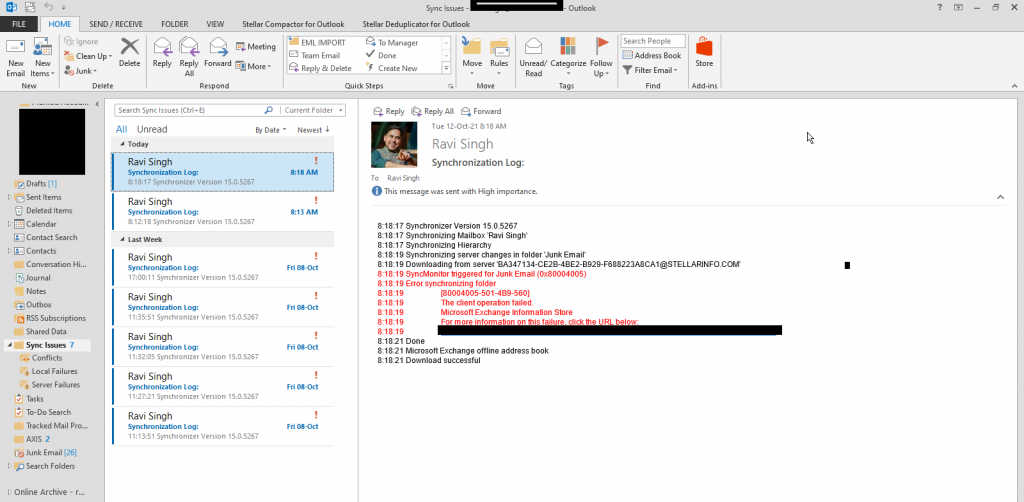The width and height of the screenshot is (1024, 502).
Task: Click the Search People field
Action: pyautogui.click(x=653, y=41)
